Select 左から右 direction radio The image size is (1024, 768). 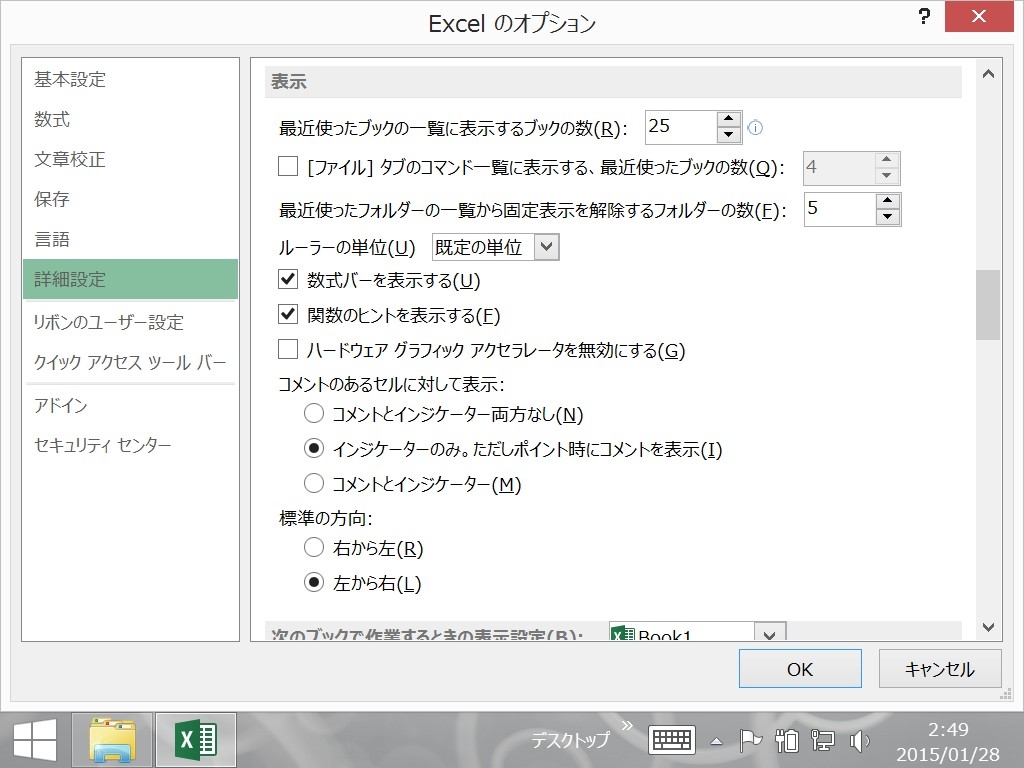click(x=314, y=582)
